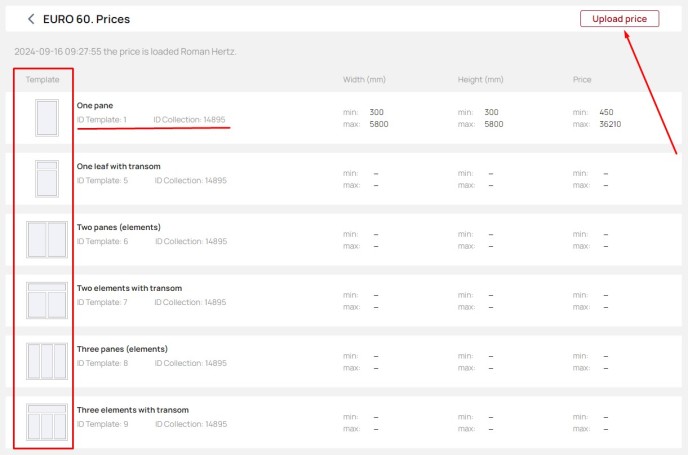Click the Price column header
Screen dimensions: 688x455
tap(582, 79)
